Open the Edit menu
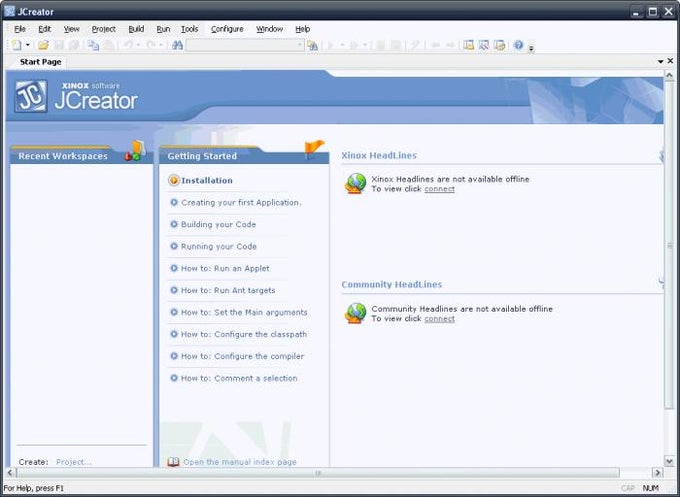Image resolution: width=680 pixels, height=497 pixels. pos(44,29)
